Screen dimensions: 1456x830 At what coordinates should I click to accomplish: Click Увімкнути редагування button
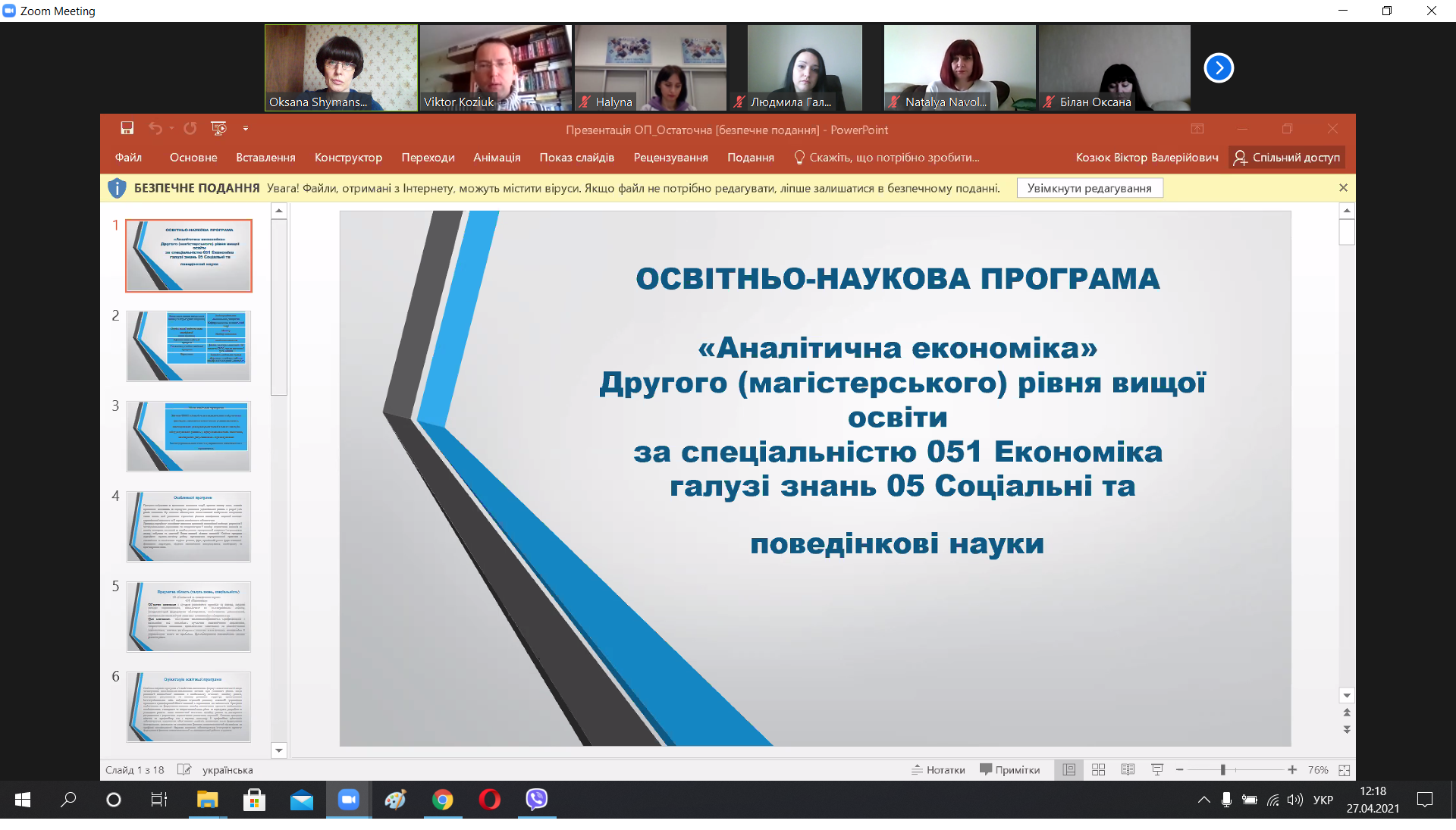click(1090, 188)
